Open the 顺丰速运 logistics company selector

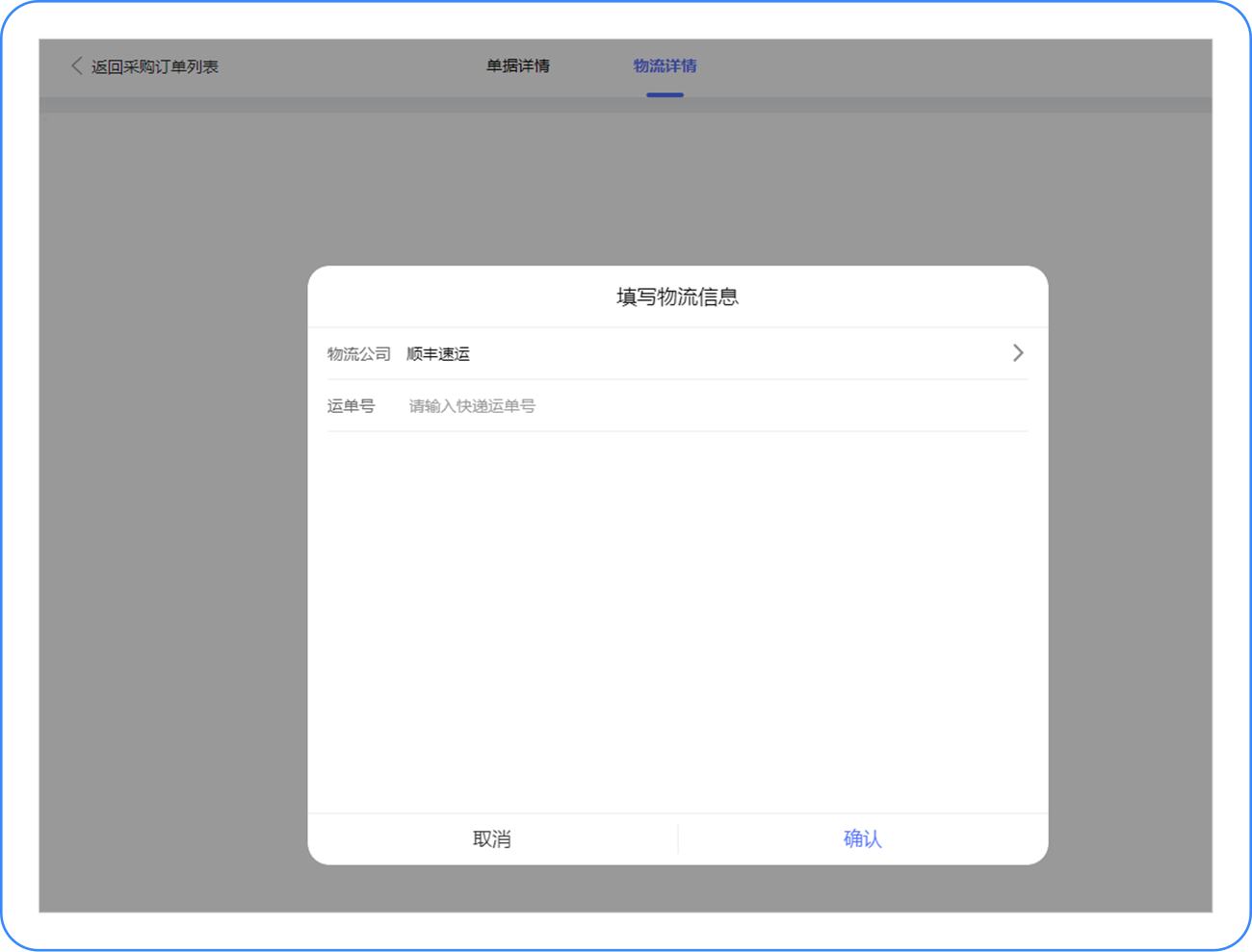(x=677, y=353)
